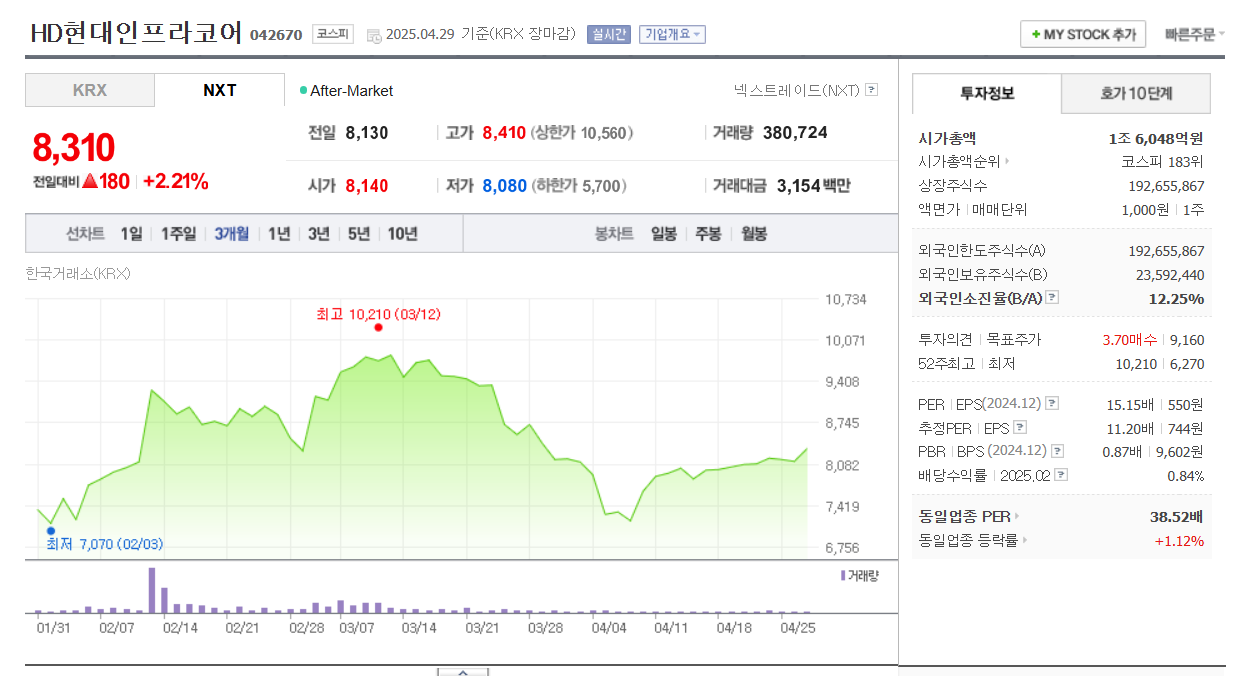Click the 코스피 market badge

coord(332,34)
